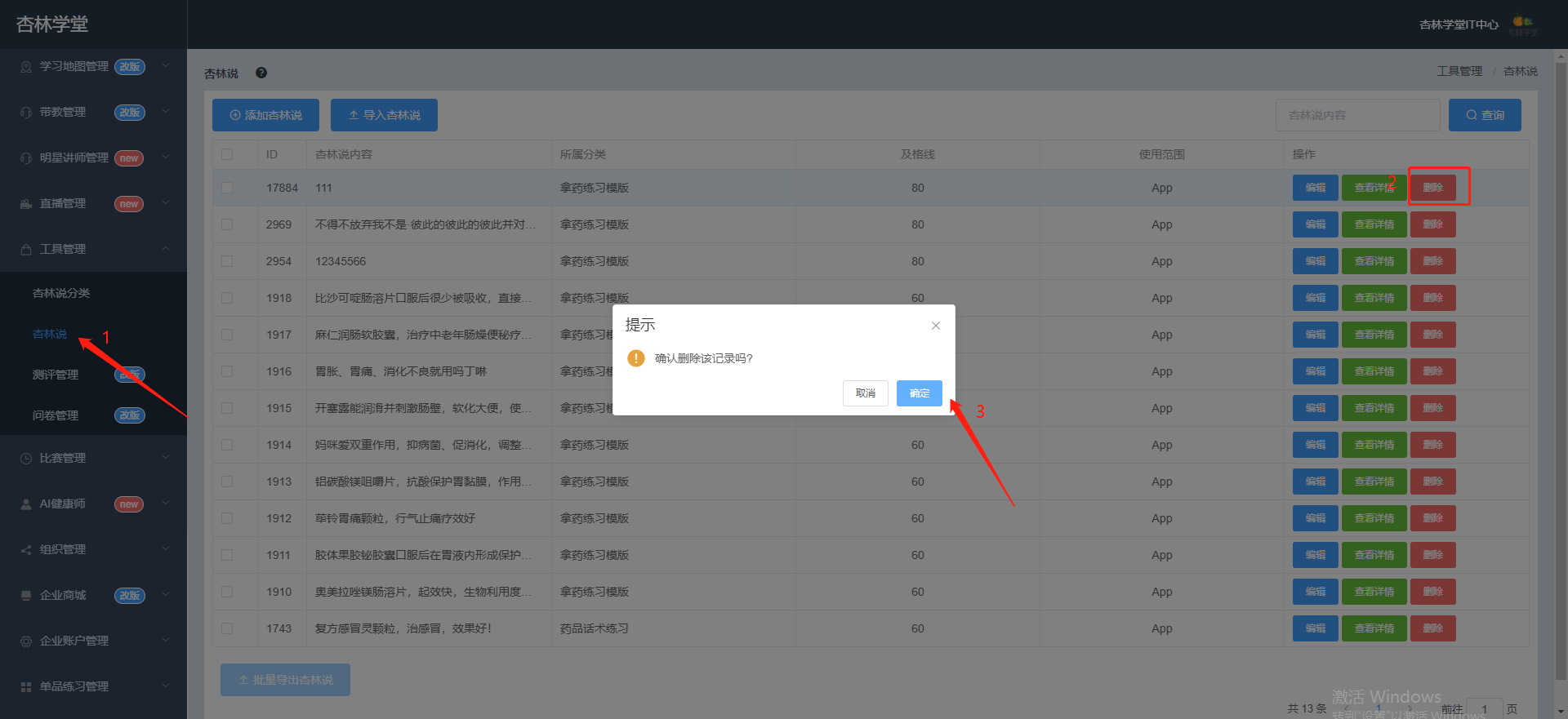This screenshot has width=1568, height=719.
Task: Cancel deletion with the 取消 button
Action: [866, 393]
